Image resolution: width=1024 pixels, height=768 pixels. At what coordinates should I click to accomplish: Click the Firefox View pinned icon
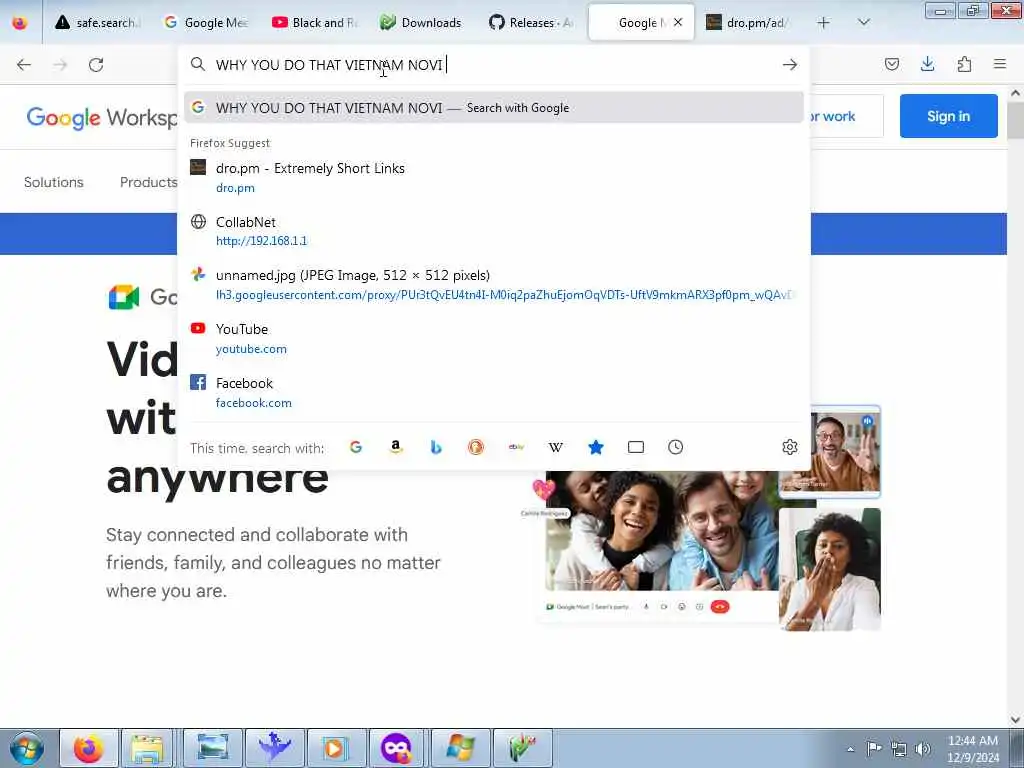20,23
